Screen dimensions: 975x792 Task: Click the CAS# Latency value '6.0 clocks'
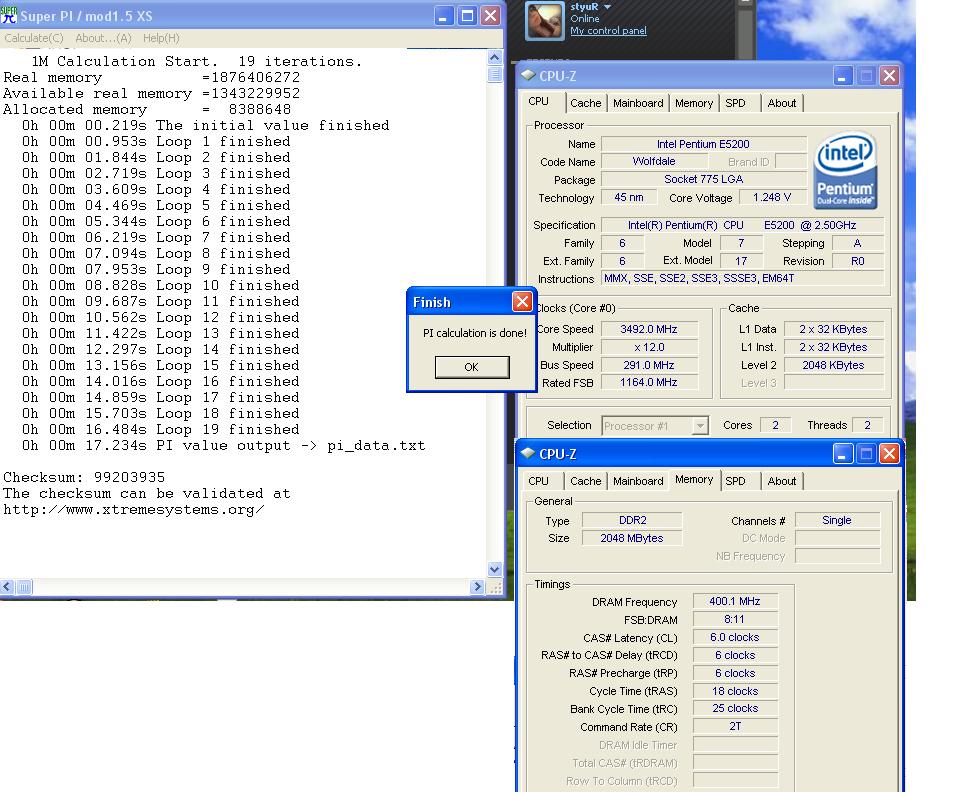coord(735,637)
